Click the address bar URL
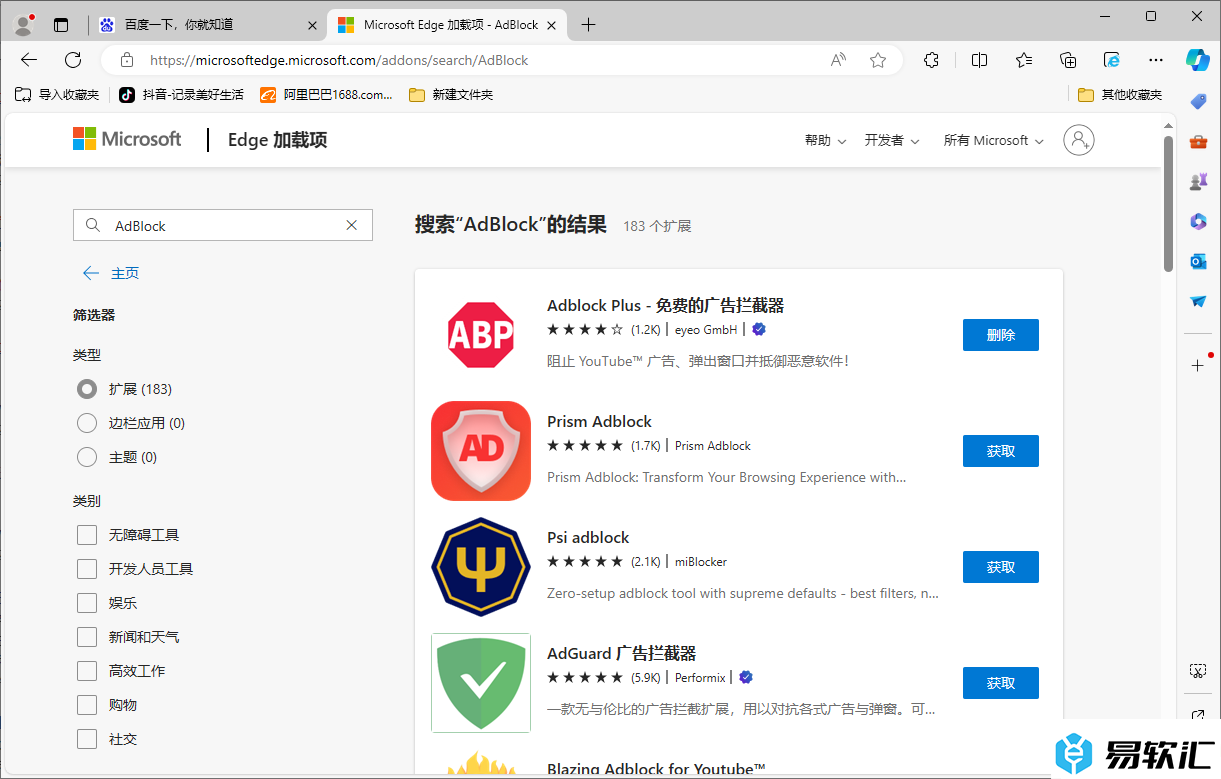Image resolution: width=1221 pixels, height=779 pixels. (x=339, y=60)
